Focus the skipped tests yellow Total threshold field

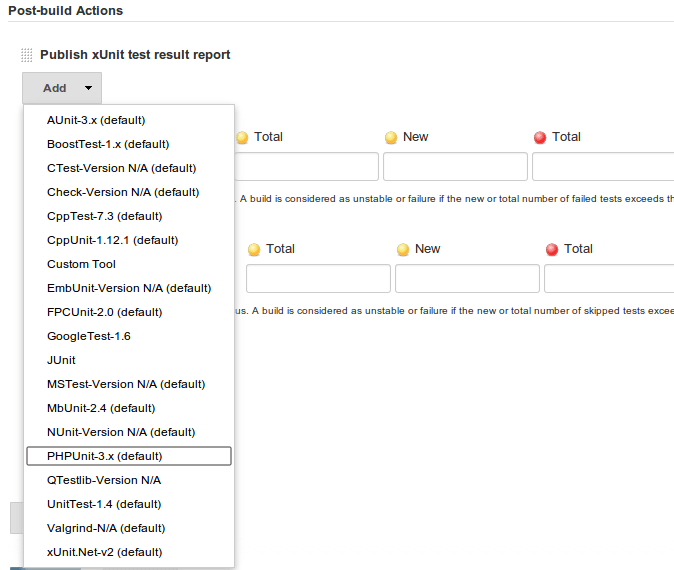319,279
